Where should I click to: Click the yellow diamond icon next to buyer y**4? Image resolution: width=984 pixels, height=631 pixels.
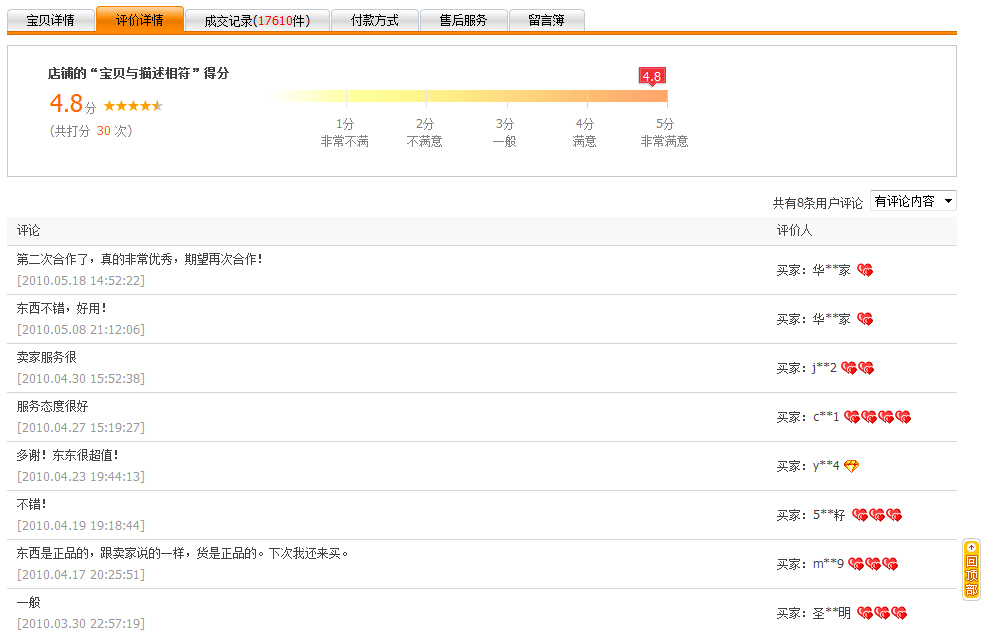(851, 466)
